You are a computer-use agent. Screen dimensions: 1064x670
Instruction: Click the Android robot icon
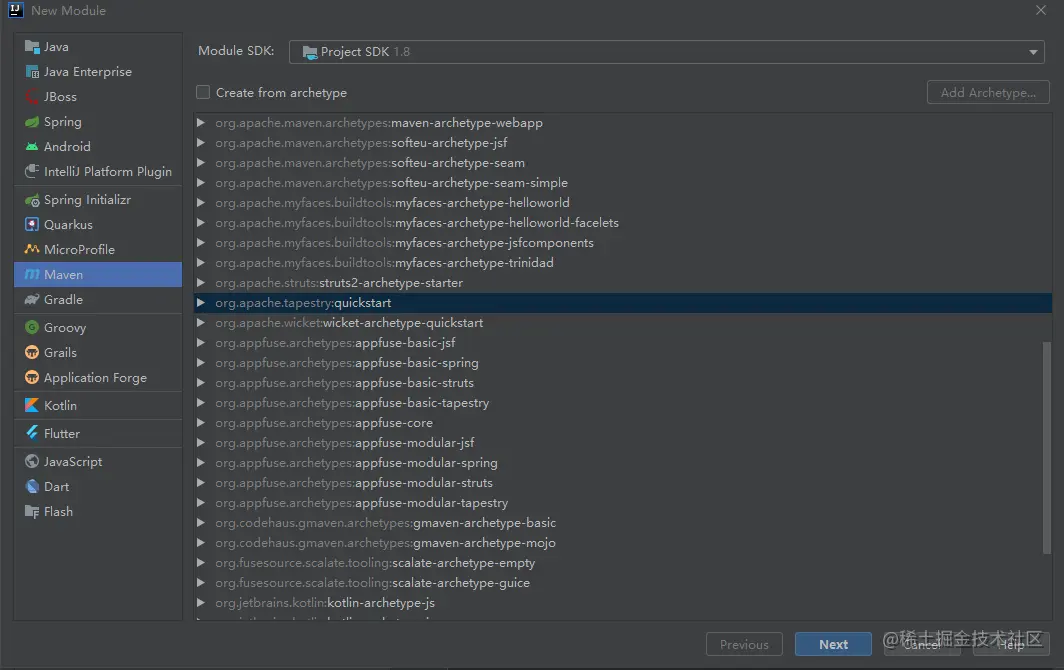click(x=33, y=147)
